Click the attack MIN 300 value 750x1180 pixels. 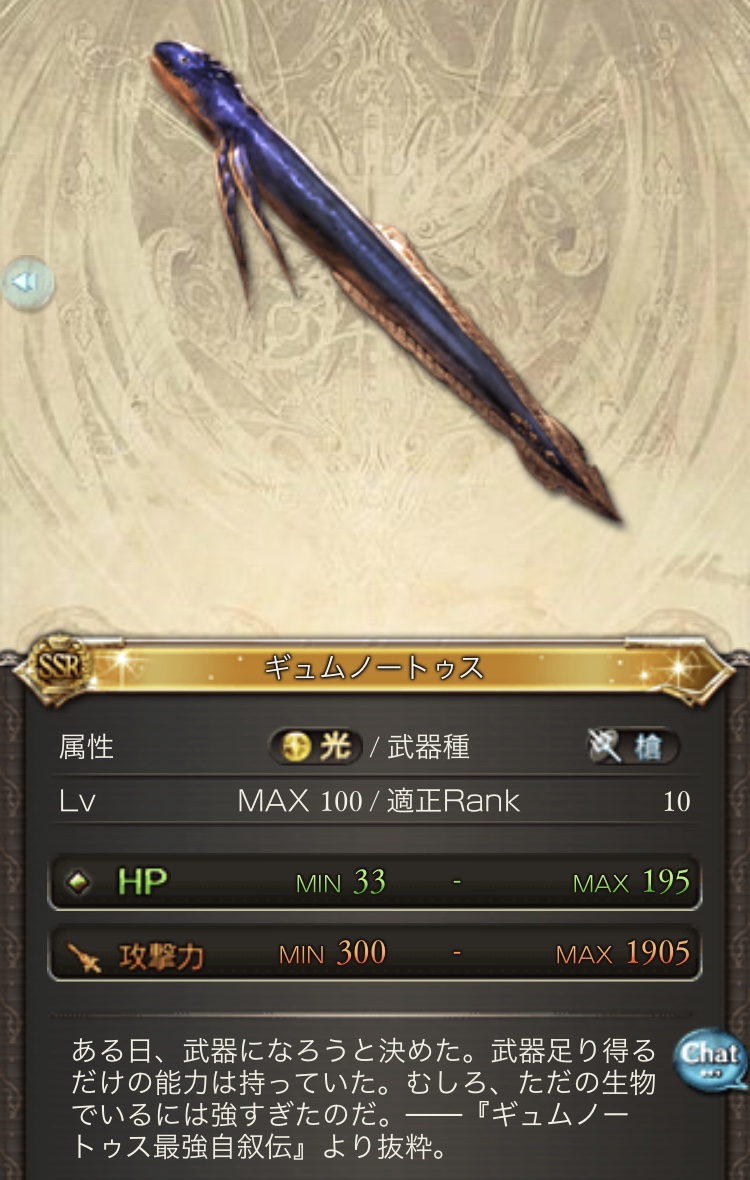pos(332,954)
